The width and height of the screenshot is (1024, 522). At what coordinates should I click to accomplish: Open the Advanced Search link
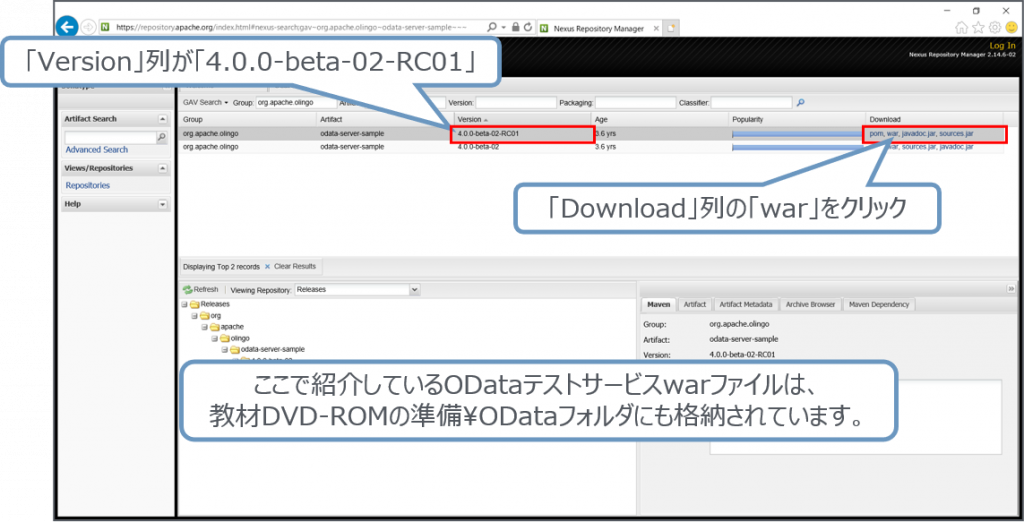click(x=96, y=150)
